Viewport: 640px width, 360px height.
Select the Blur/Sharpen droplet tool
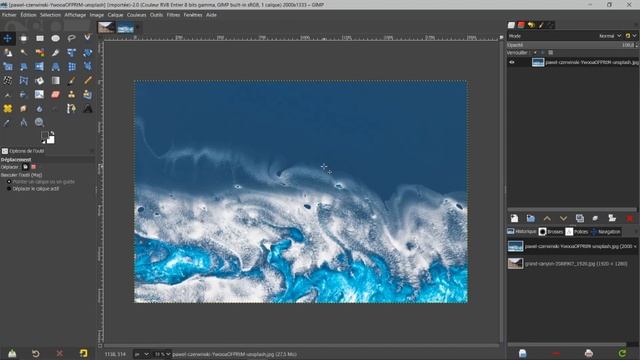click(x=40, y=109)
